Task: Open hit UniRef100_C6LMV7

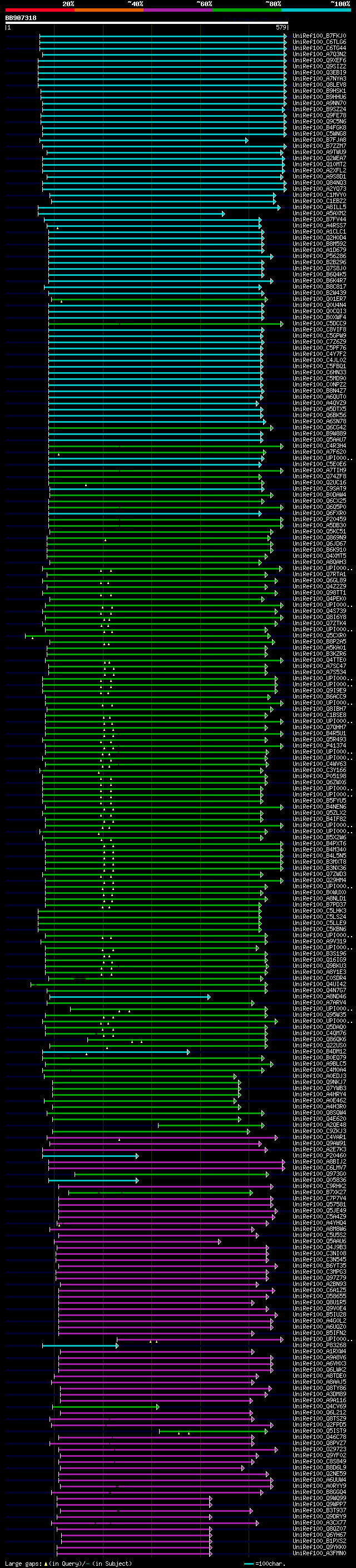Action: tap(319, 1168)
